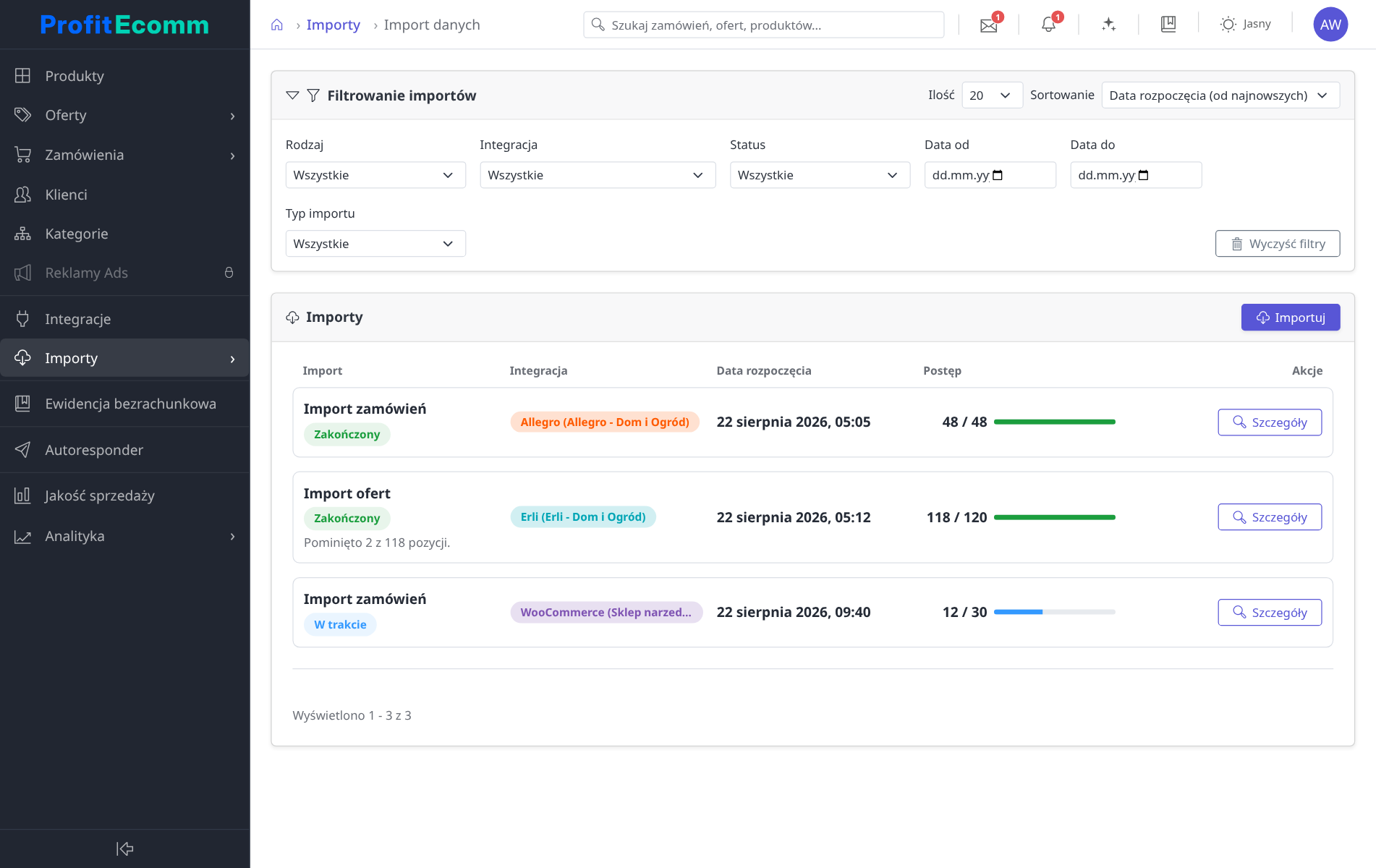The image size is (1389, 868).
Task: Click the ProfitEcomm logo
Action: 124,25
